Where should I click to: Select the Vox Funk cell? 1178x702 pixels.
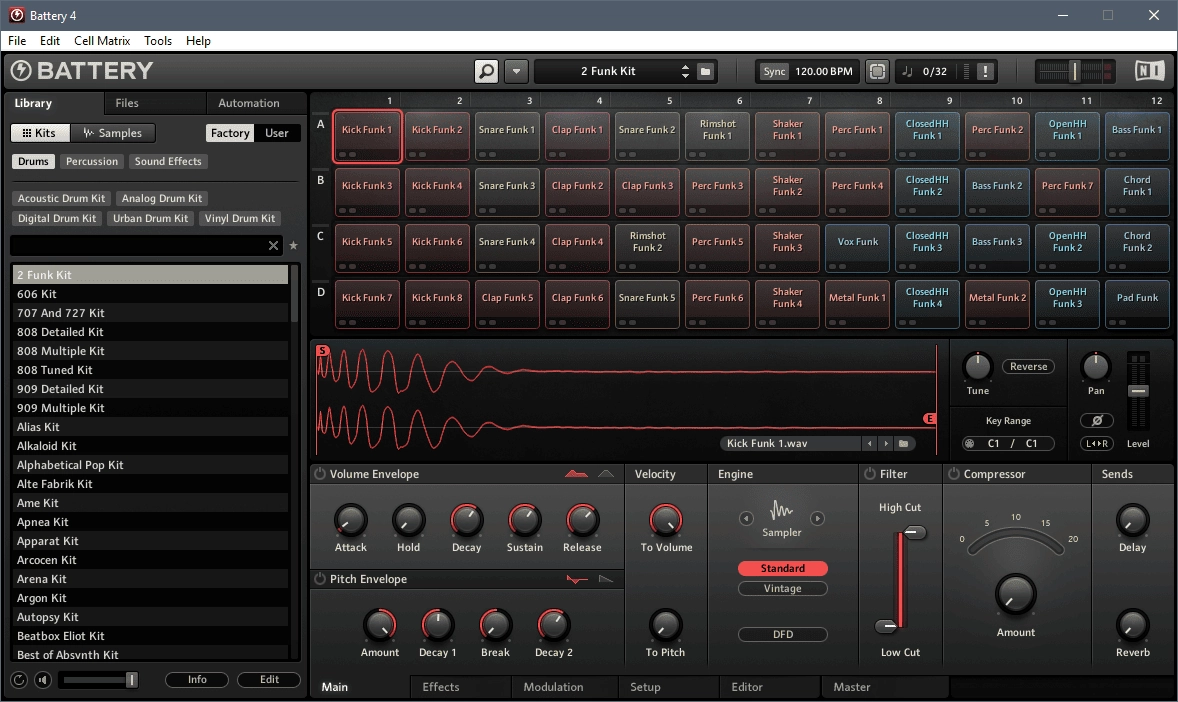pos(857,248)
